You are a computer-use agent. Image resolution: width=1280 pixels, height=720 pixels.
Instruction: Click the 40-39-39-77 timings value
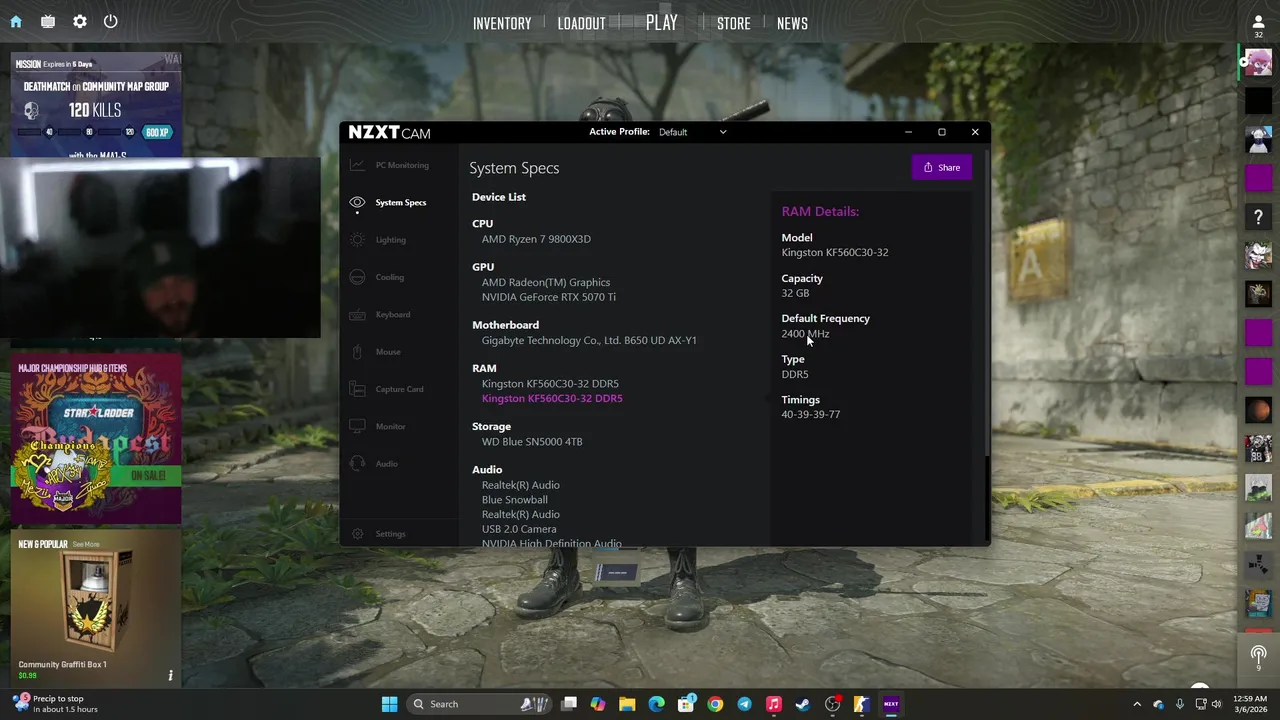[811, 414]
